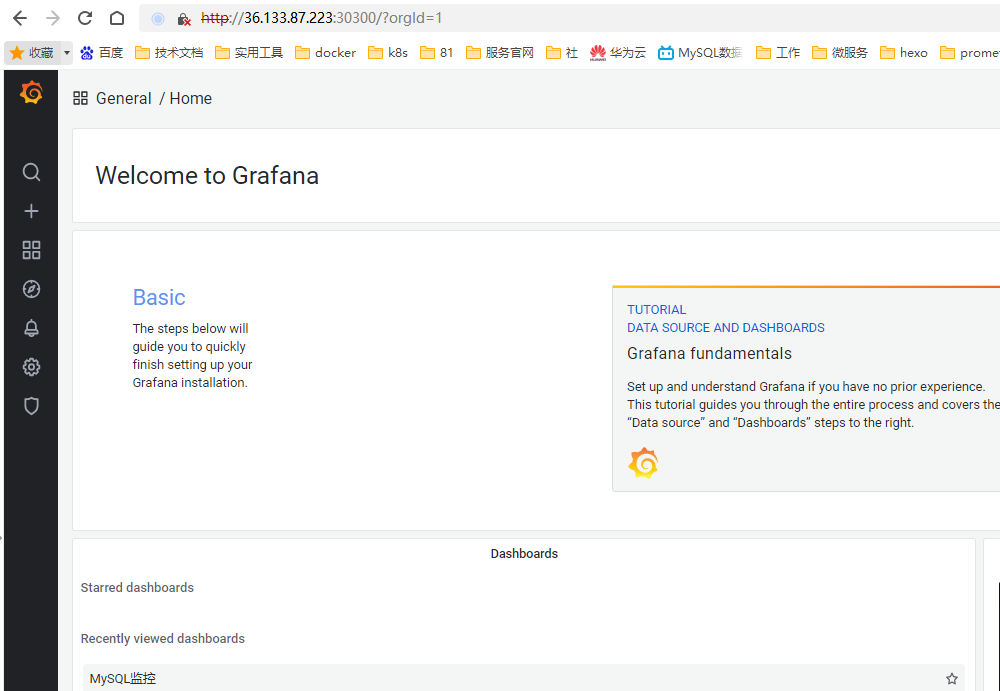Click the Grafana logo in the sidebar
1000x691 pixels.
tap(31, 93)
